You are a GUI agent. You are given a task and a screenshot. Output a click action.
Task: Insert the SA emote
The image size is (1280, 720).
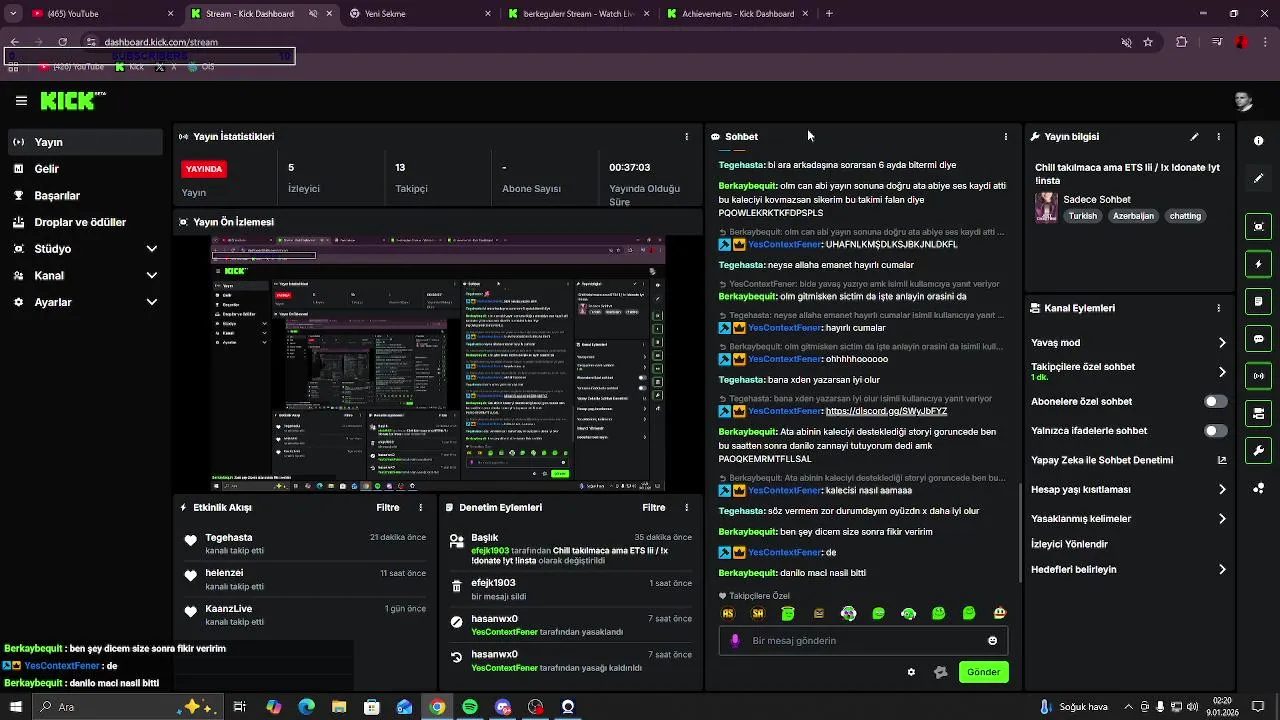click(758, 613)
